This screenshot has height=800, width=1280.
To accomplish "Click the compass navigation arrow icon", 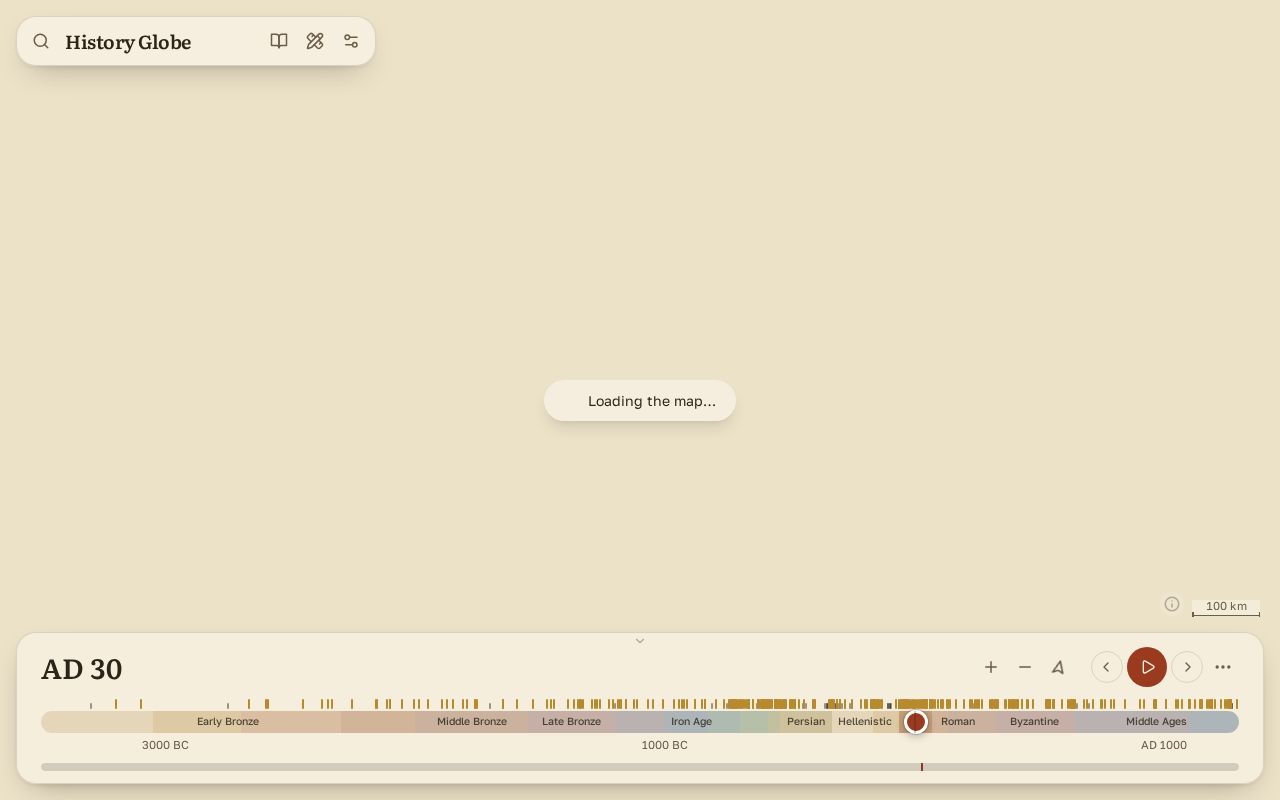I will coord(1058,667).
